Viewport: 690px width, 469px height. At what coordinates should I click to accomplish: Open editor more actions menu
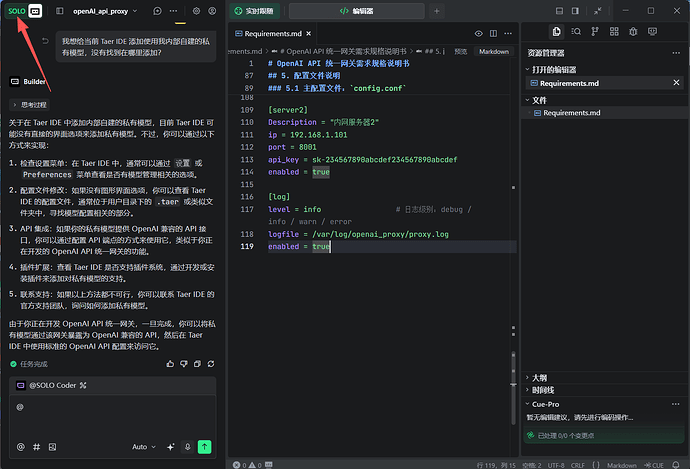pyautogui.click(x=508, y=33)
